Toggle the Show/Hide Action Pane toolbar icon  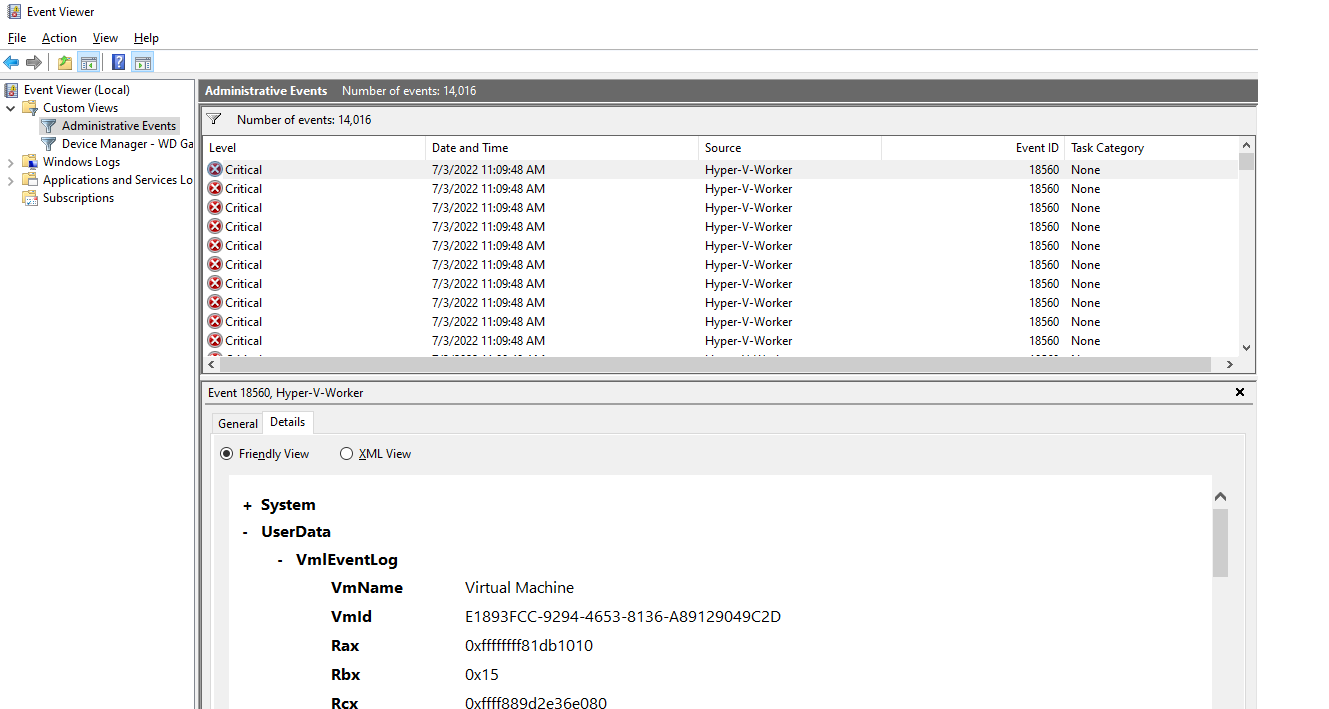(143, 62)
